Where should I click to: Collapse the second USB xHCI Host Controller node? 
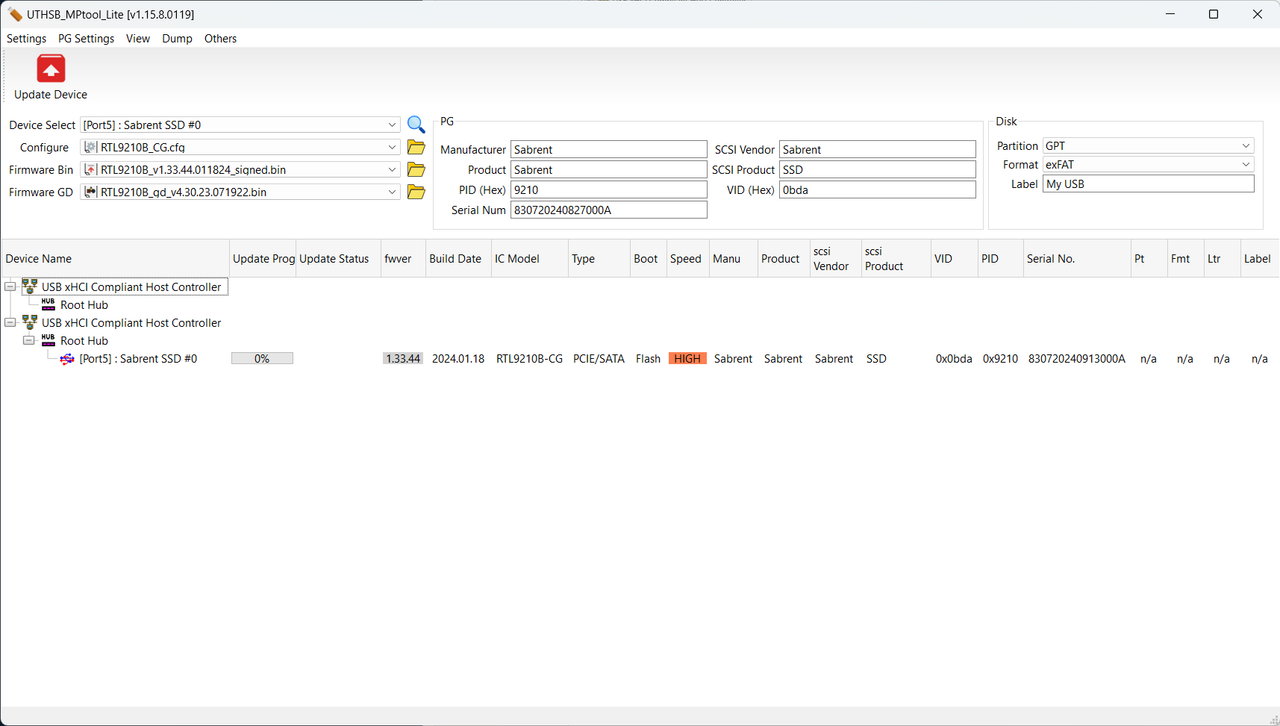10,323
